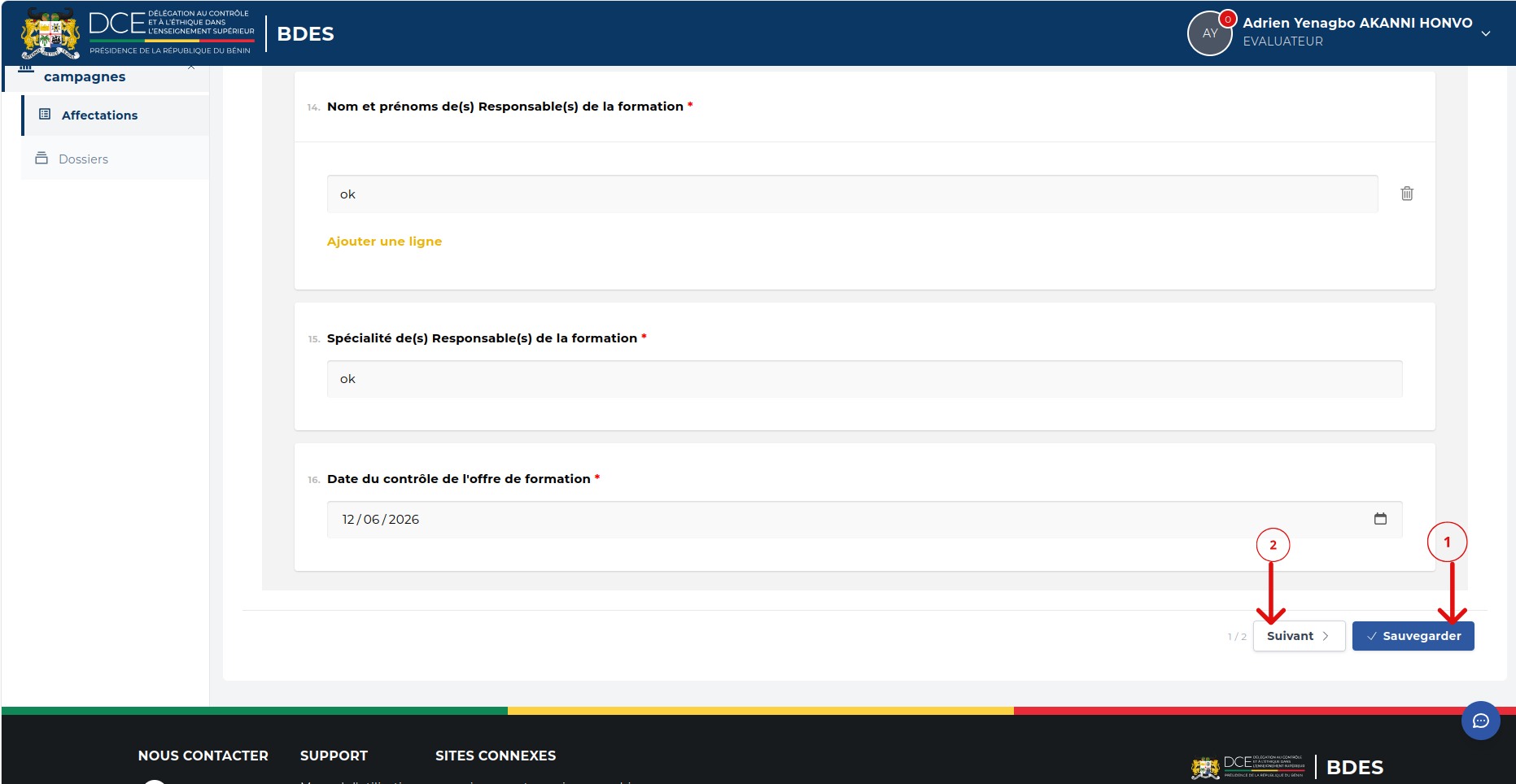
Task: Click the EVALUATEUR role label
Action: click(x=1282, y=41)
